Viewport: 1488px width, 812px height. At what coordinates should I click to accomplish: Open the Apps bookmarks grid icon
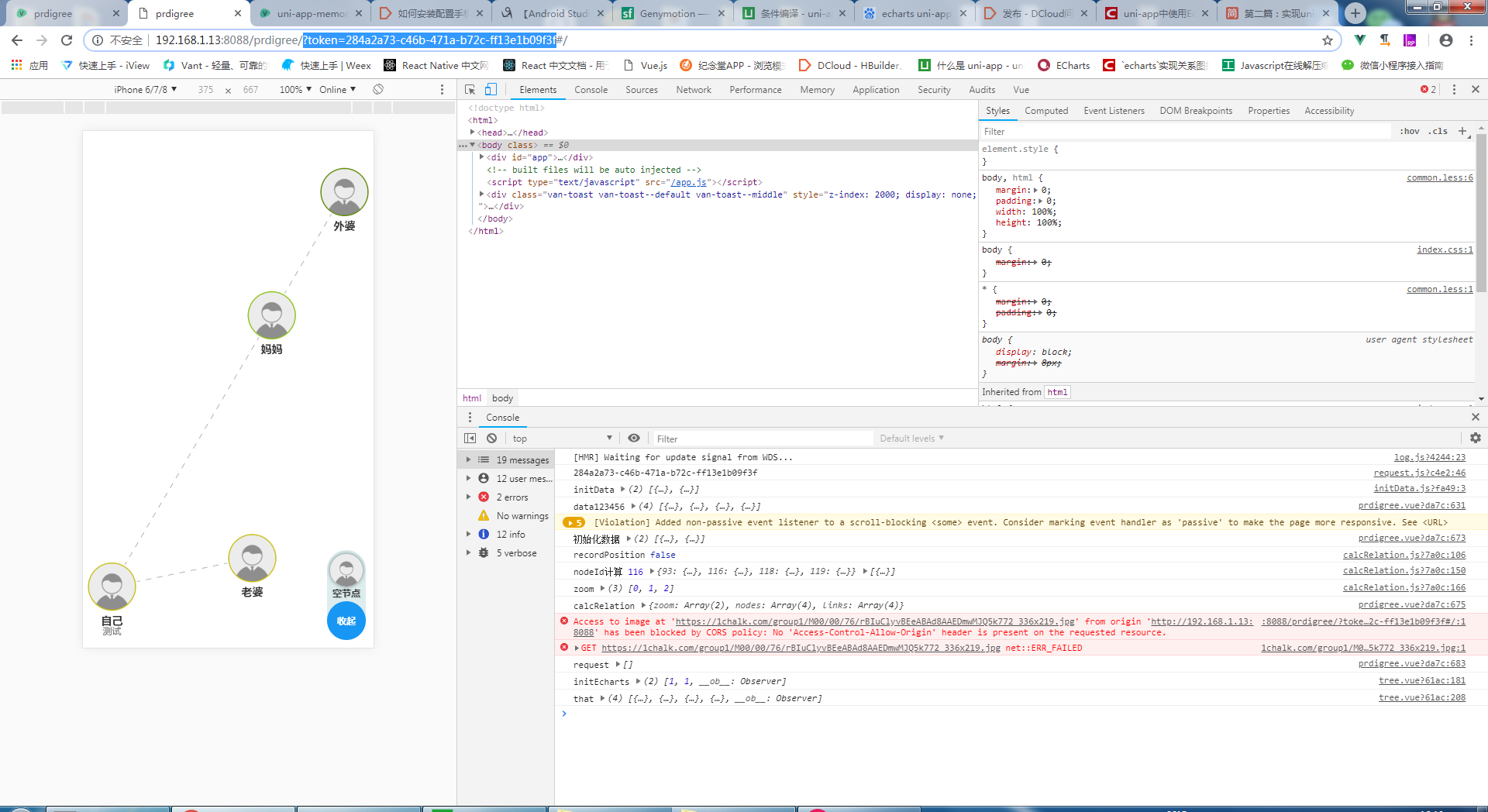17,65
